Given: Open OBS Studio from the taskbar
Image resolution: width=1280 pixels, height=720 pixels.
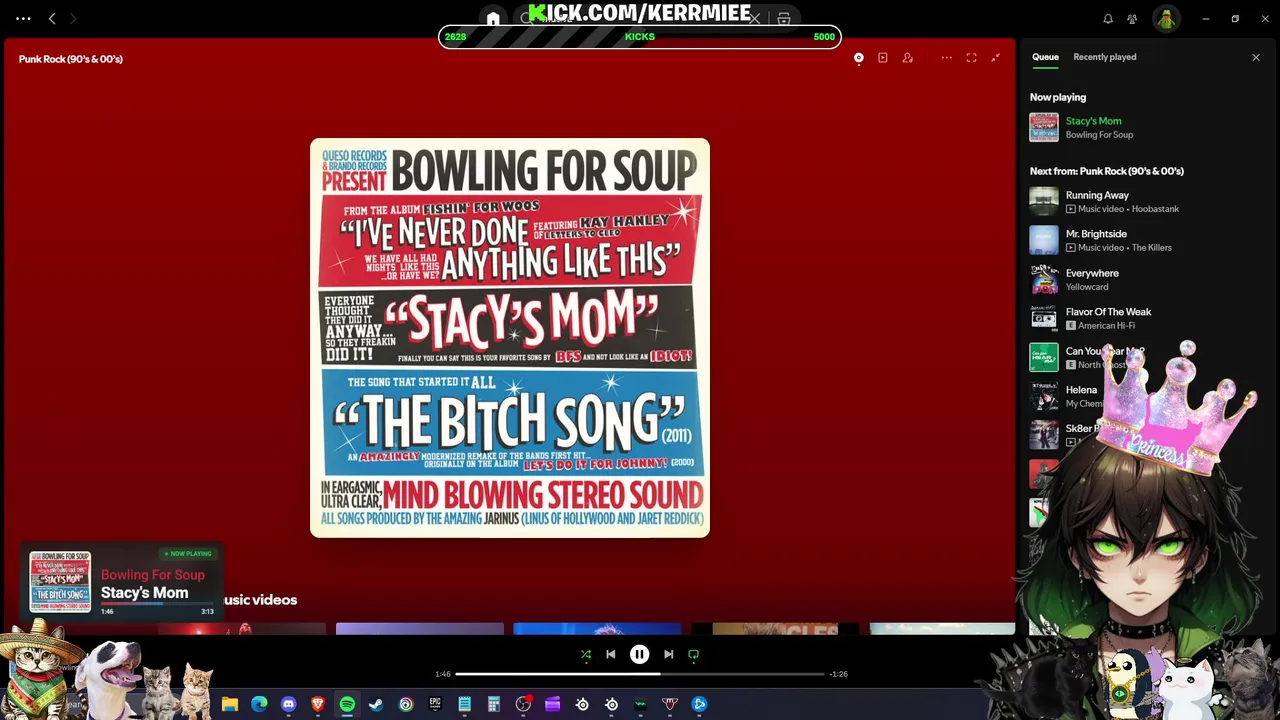Looking at the screenshot, I should coord(523,705).
